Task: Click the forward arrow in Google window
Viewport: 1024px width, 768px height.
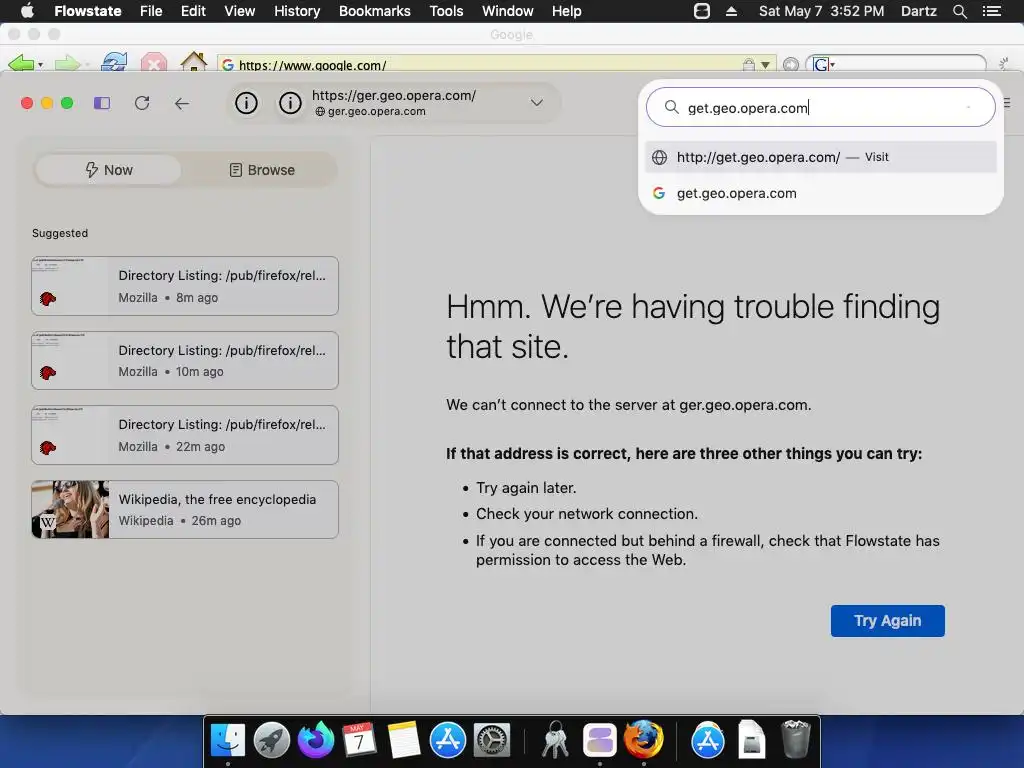Action: coord(67,63)
